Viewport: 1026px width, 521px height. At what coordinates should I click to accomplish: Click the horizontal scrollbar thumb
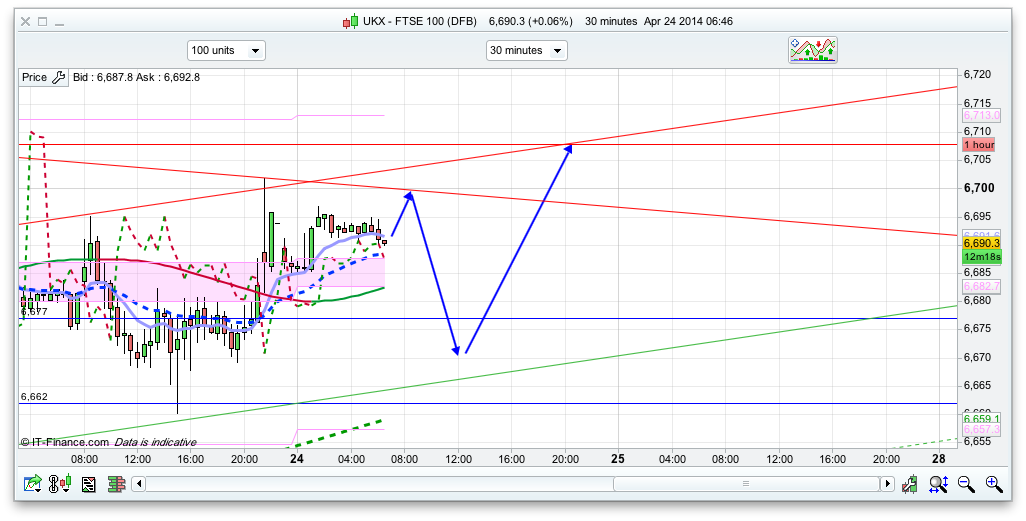click(x=746, y=484)
